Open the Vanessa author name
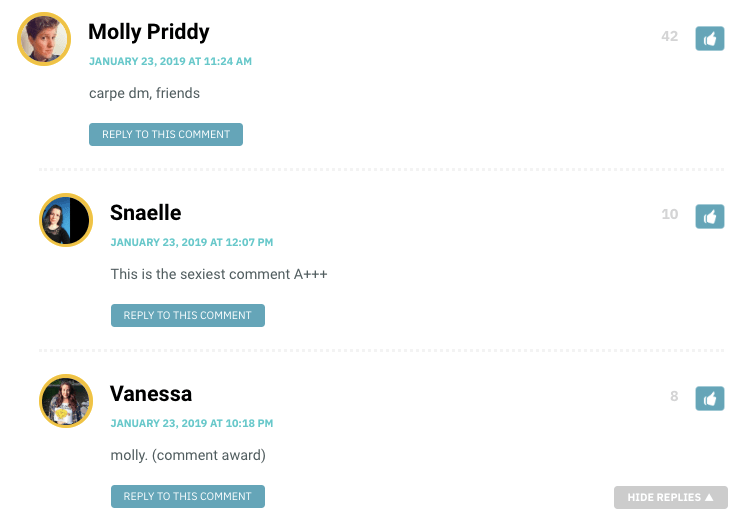This screenshot has width=741, height=524. pyautogui.click(x=151, y=394)
